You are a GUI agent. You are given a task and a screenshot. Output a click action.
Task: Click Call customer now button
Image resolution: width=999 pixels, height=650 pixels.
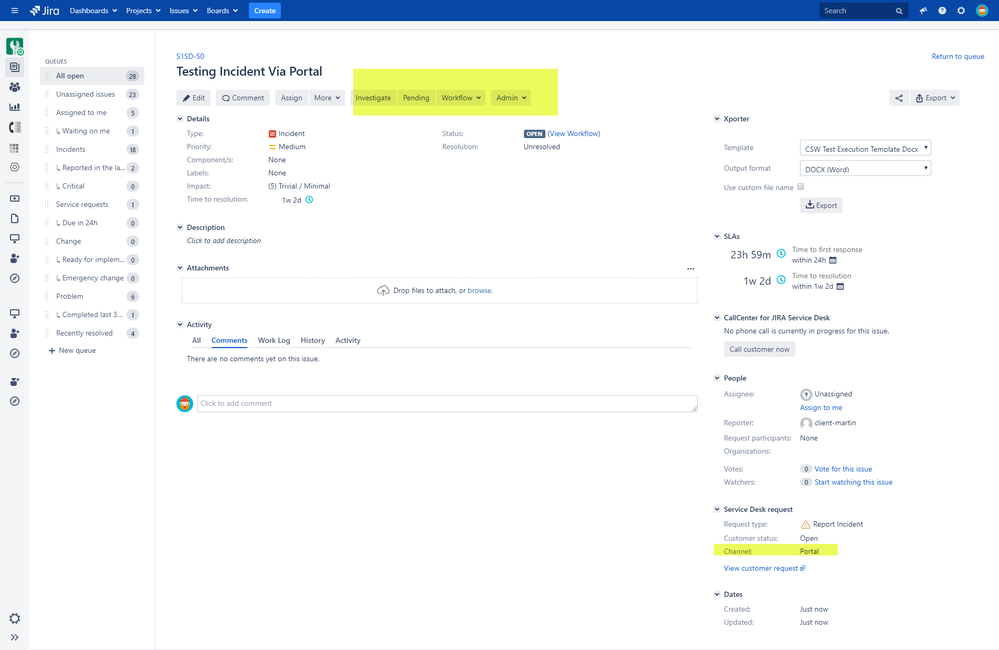click(x=759, y=349)
